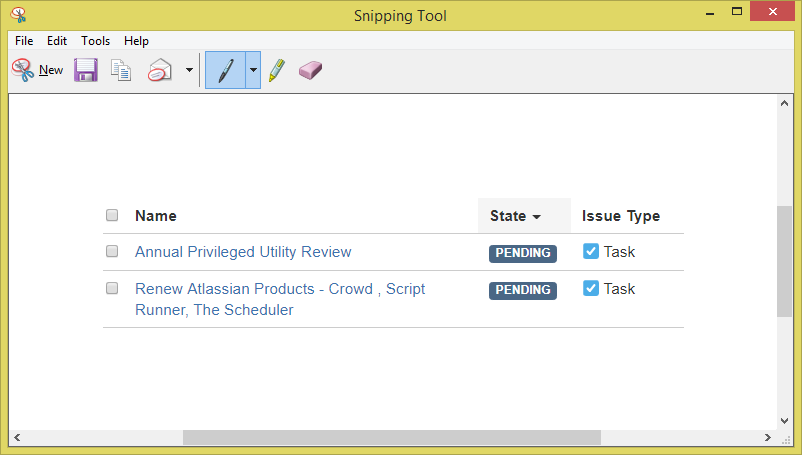Click the vertical scrollbar thumb
802x455 pixels.
[785, 261]
